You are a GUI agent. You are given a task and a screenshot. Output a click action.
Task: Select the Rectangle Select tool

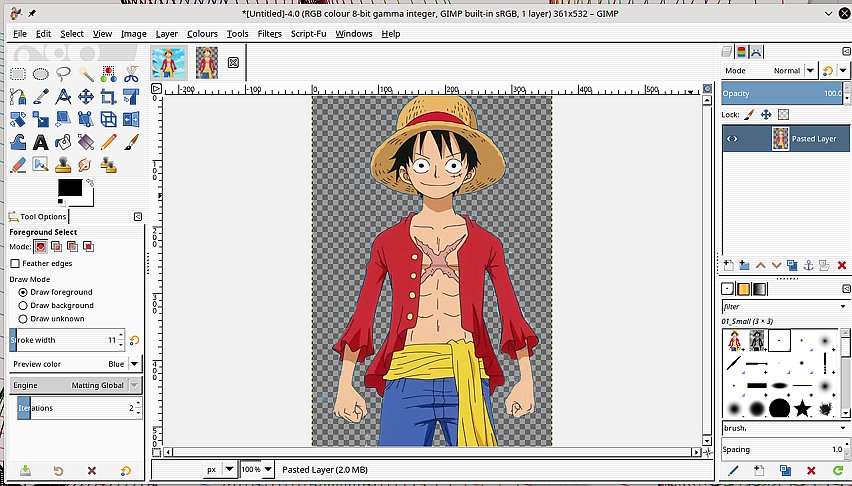(x=18, y=74)
